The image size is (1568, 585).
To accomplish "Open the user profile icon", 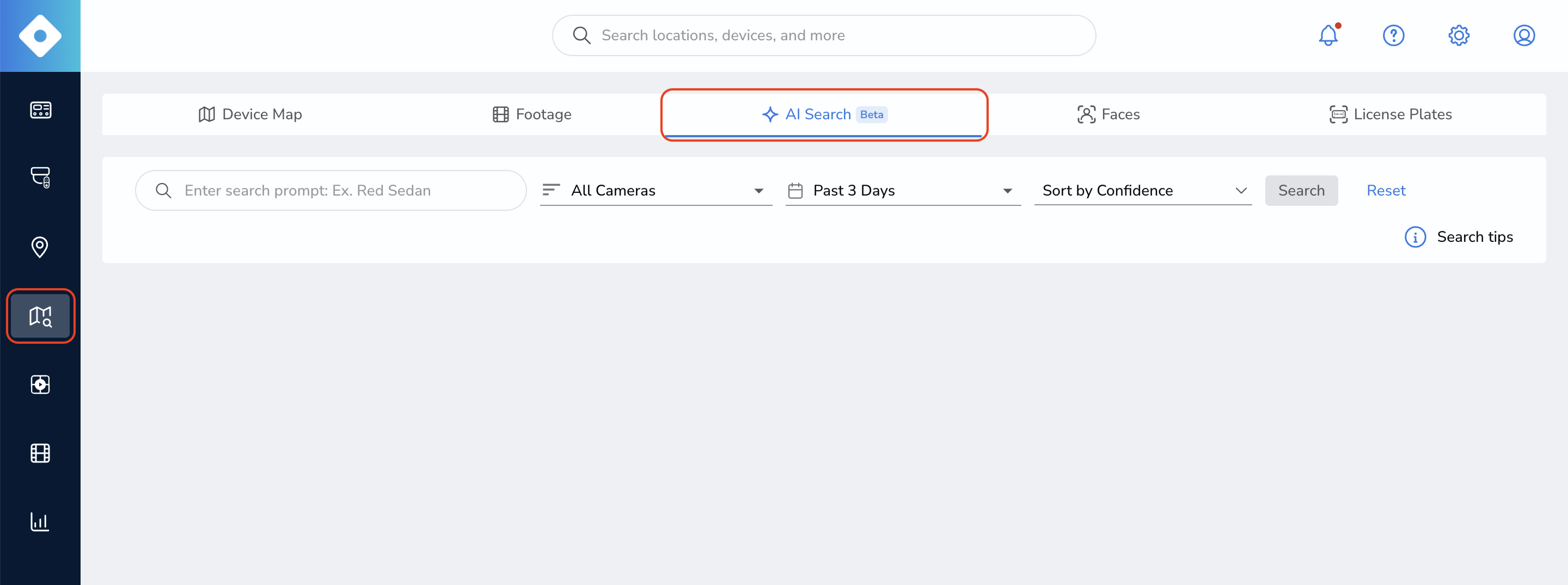I will click(x=1524, y=35).
